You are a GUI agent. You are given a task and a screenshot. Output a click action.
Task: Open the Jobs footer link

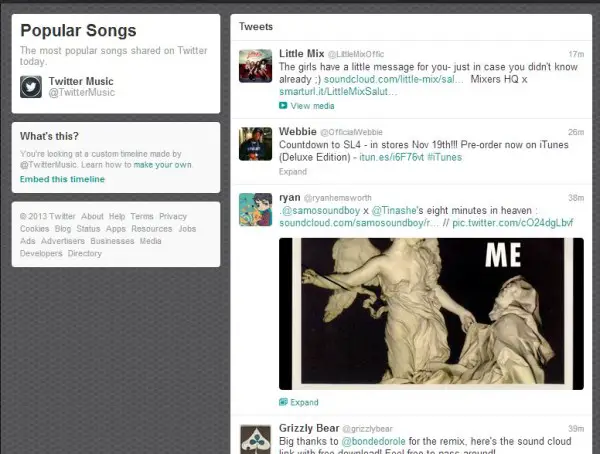[x=187, y=229]
